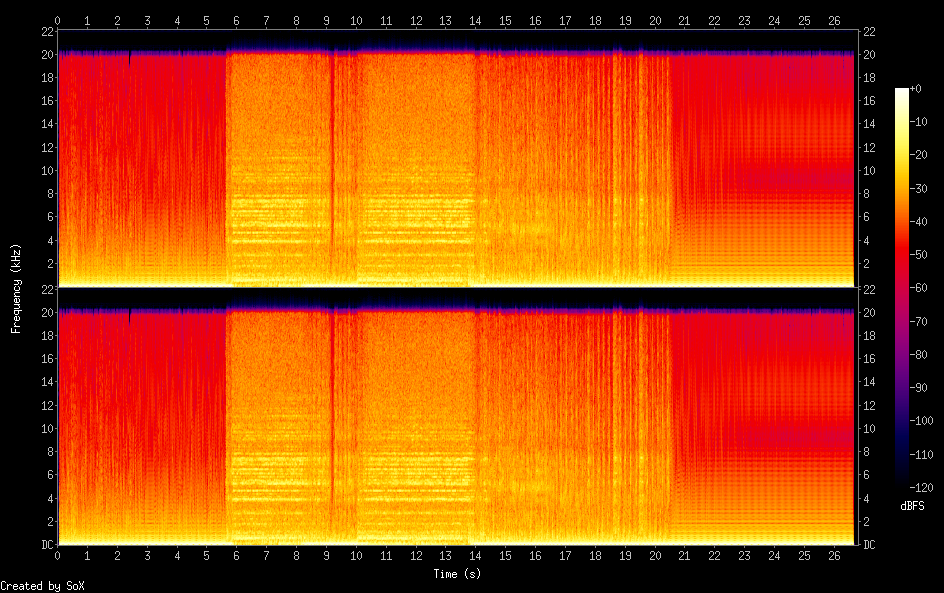Click the "Time (s)" axis label
This screenshot has height=593, width=944.
tap(455, 574)
